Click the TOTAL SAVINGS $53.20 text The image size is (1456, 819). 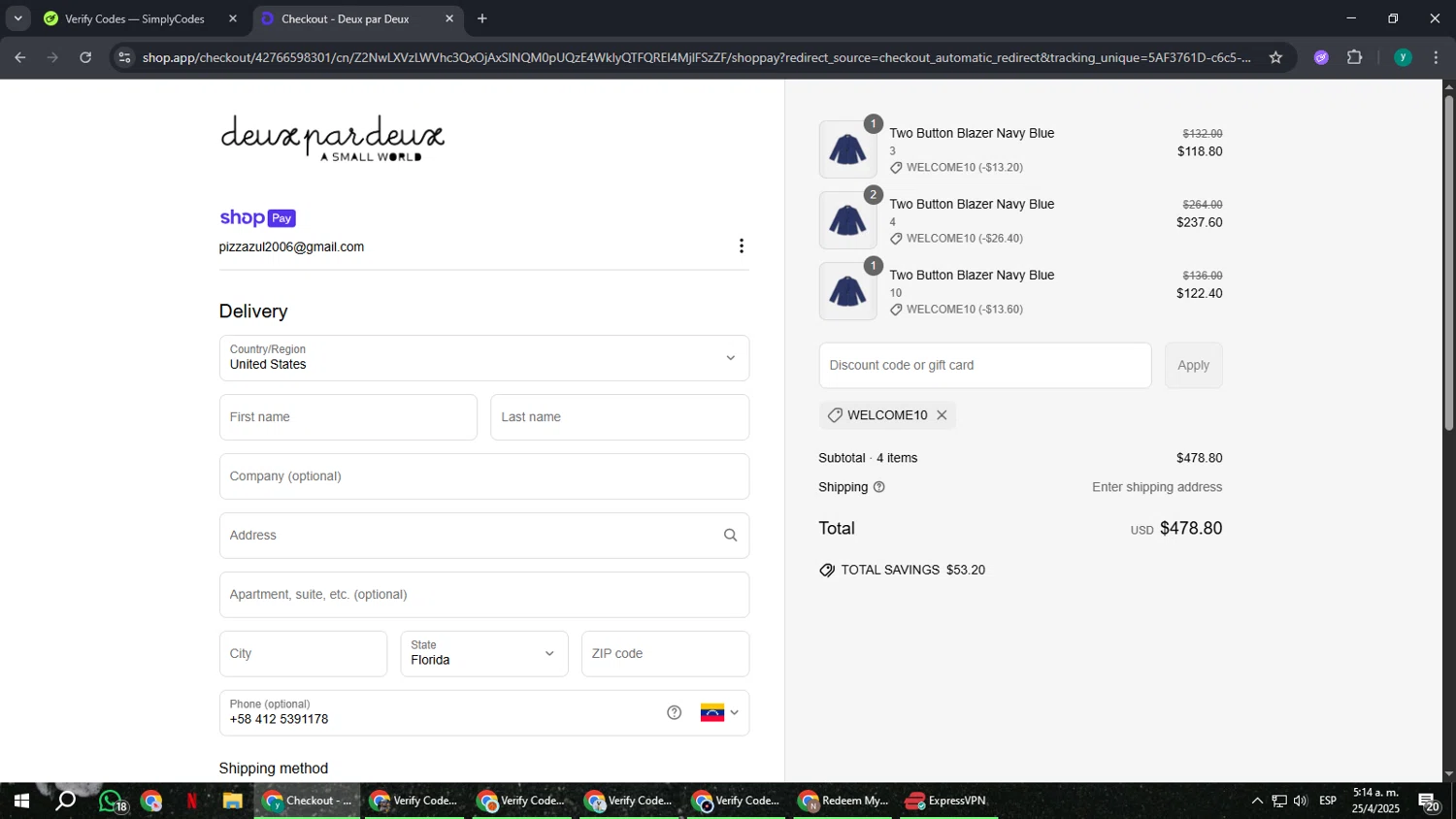[912, 571]
